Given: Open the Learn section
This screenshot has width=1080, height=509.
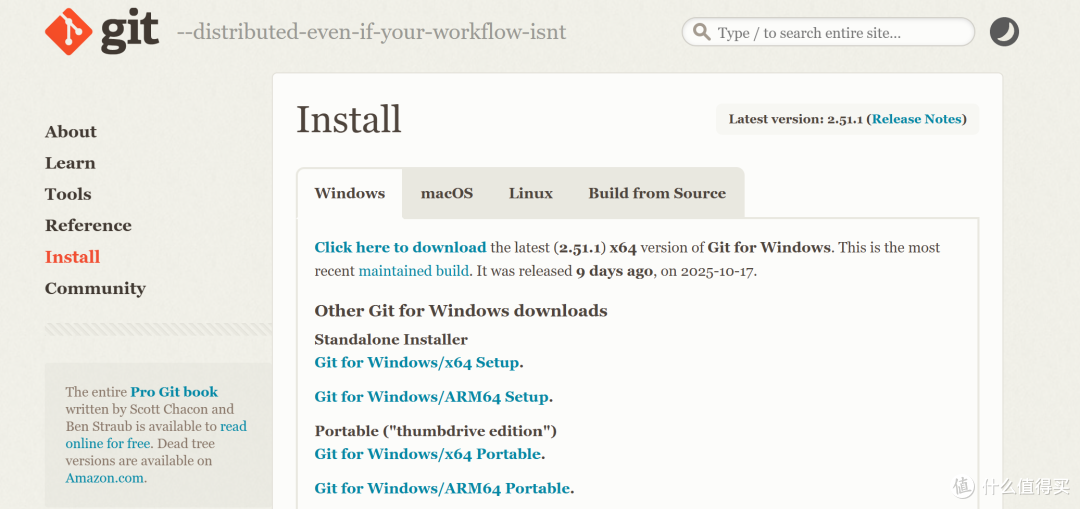Looking at the screenshot, I should pos(70,163).
